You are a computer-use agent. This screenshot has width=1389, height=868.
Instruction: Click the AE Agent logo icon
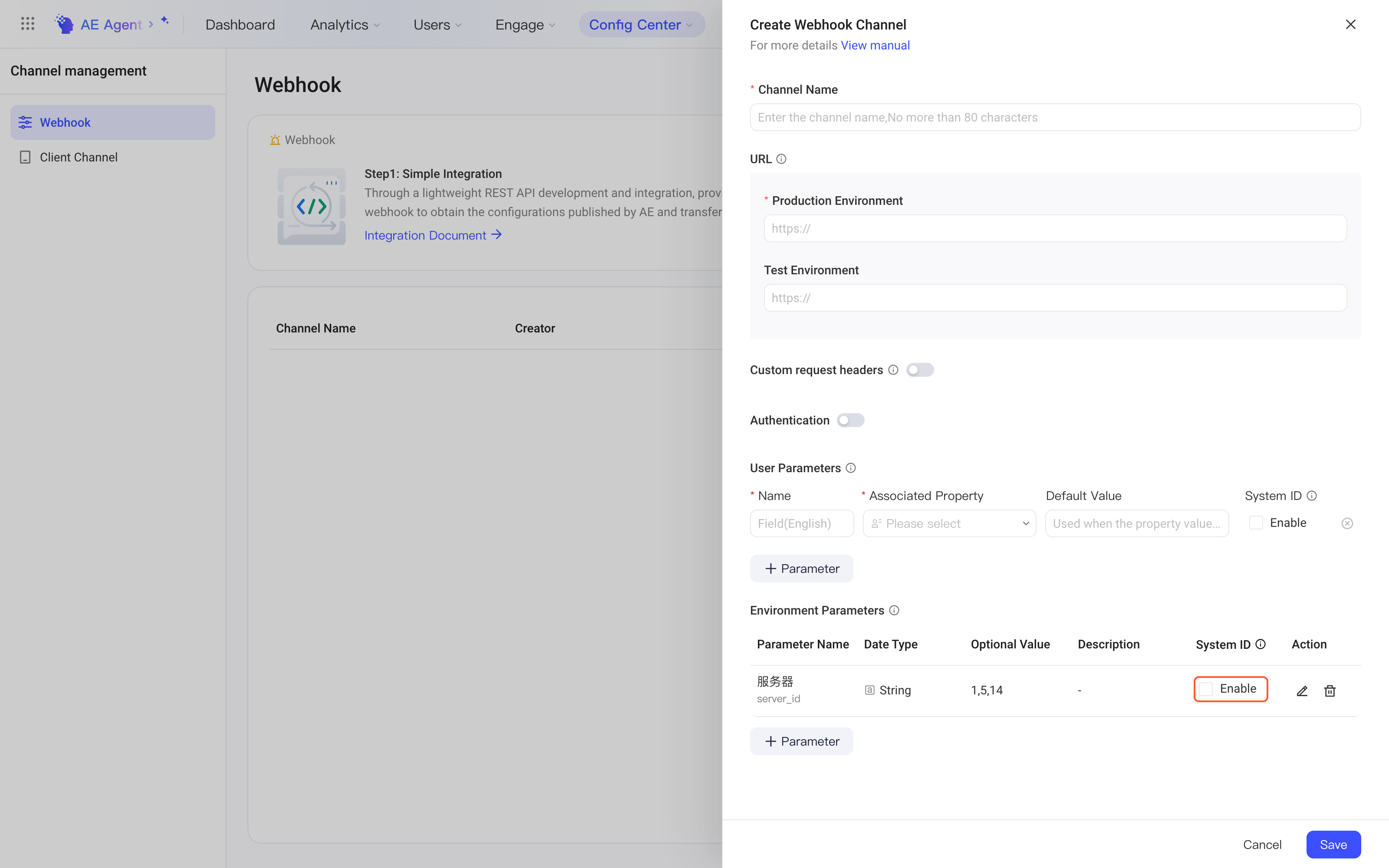point(64,24)
